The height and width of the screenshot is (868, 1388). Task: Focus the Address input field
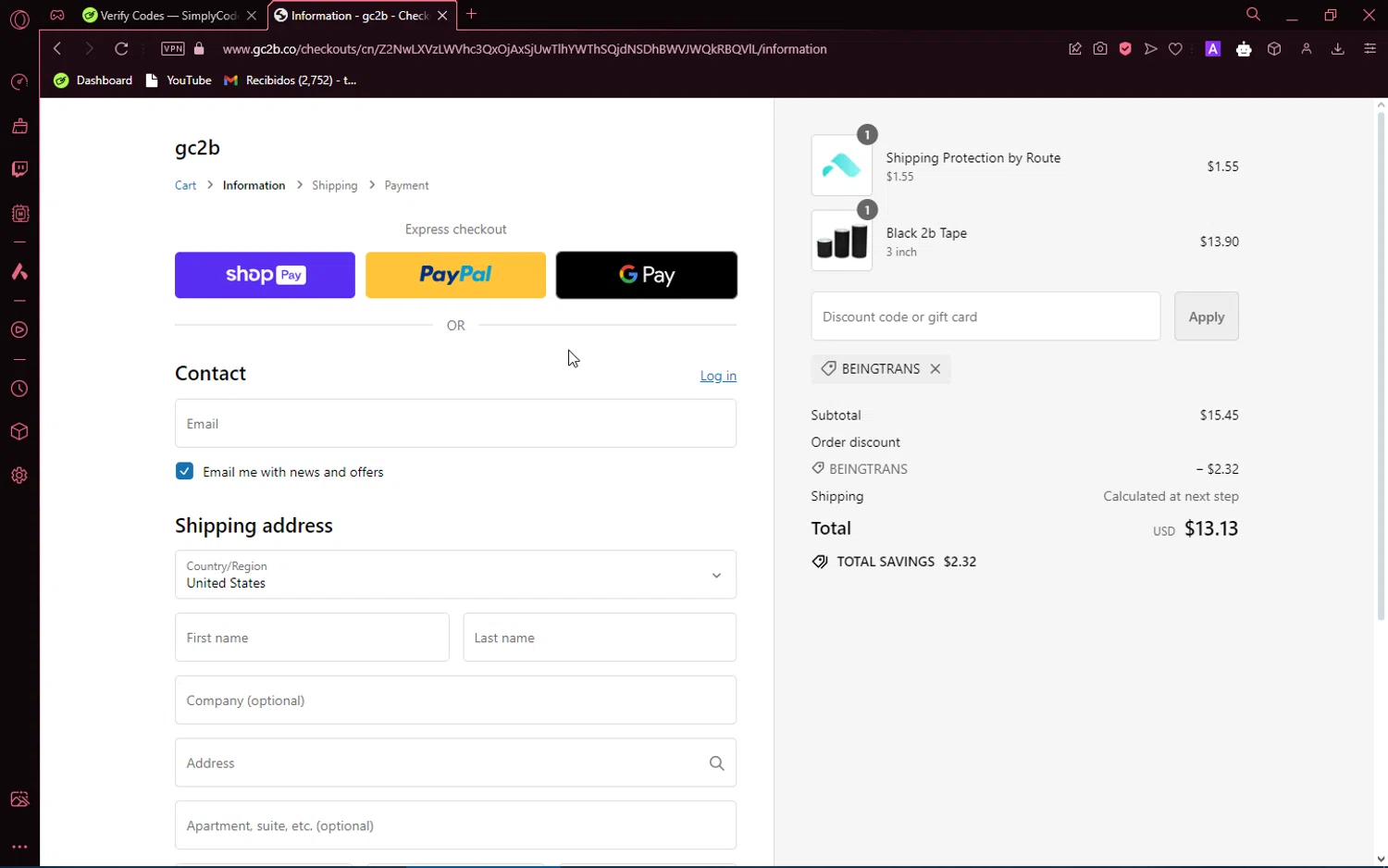(455, 763)
